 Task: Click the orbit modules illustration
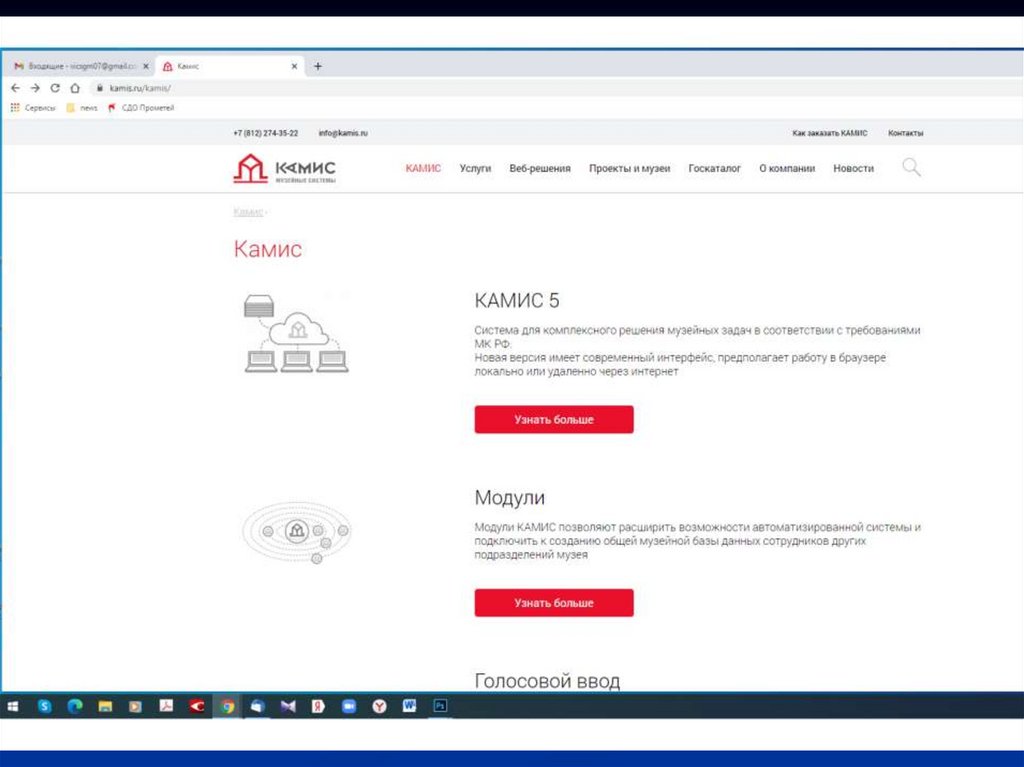296,532
